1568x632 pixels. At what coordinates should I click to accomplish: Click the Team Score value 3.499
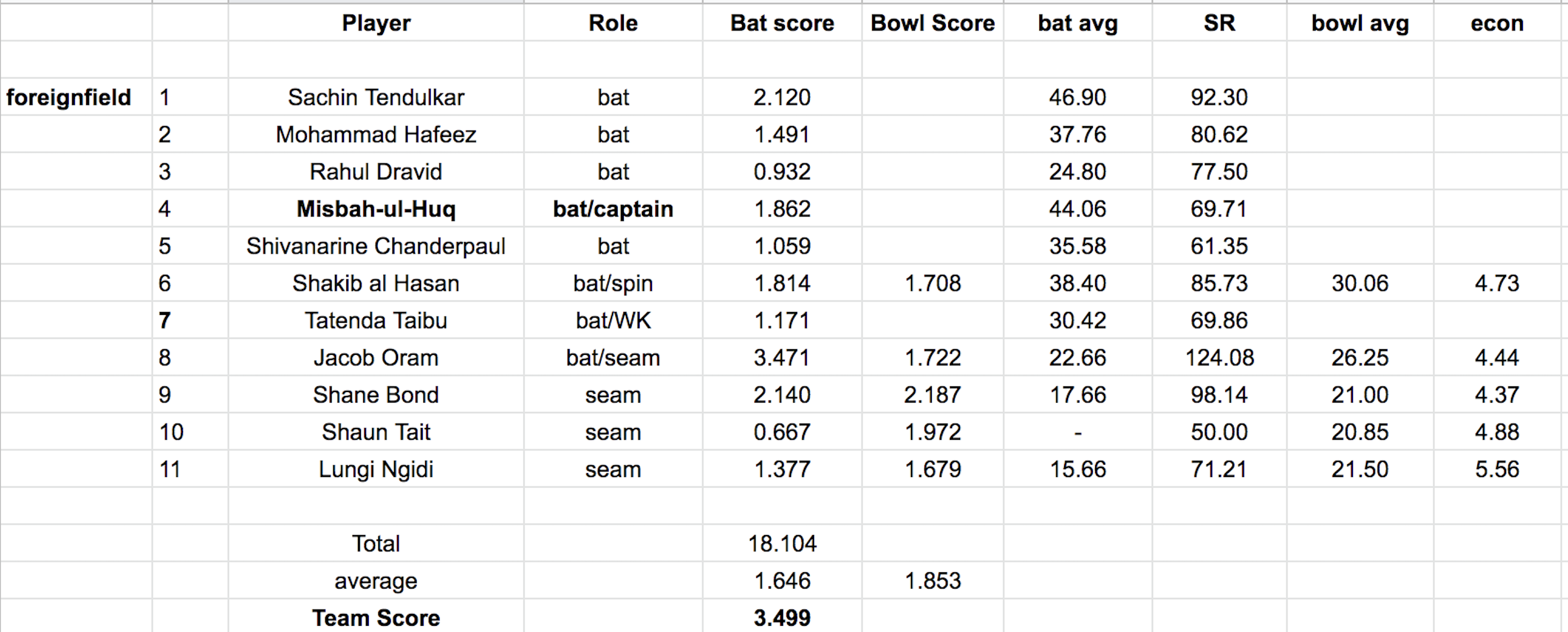tap(781, 618)
